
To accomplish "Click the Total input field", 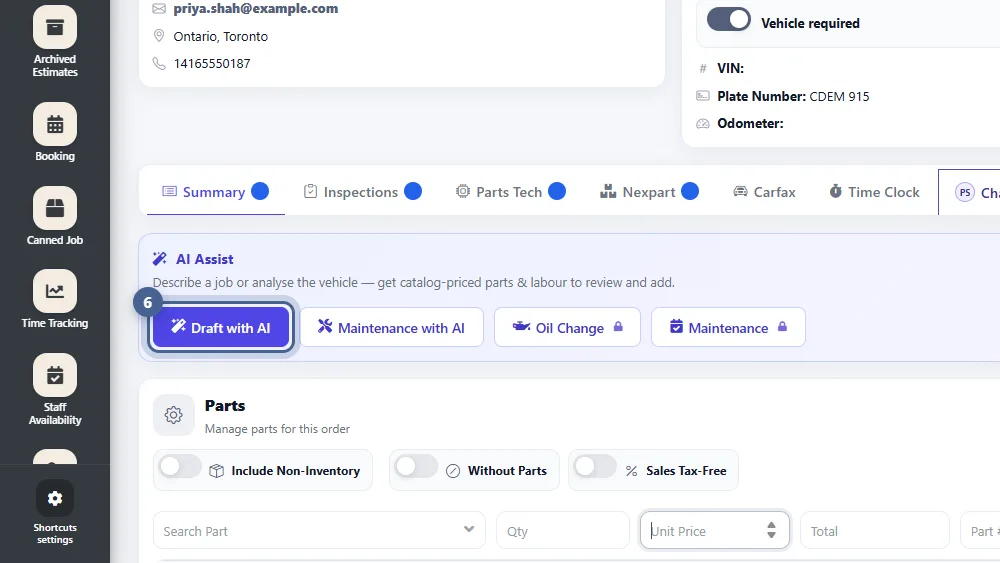I will 874,530.
